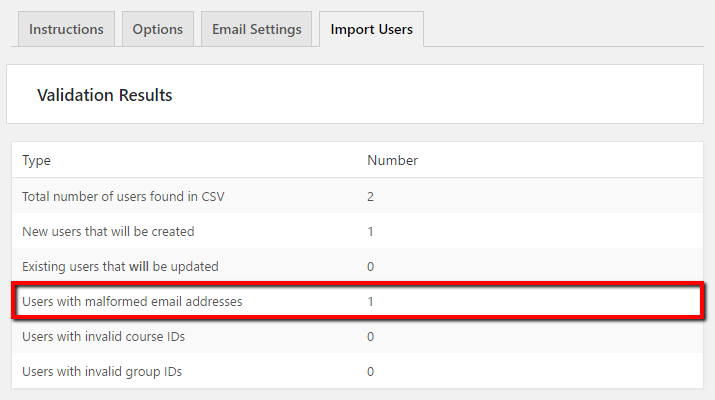The height and width of the screenshot is (400, 715).
Task: Go to the Email Settings tab
Action: point(256,29)
